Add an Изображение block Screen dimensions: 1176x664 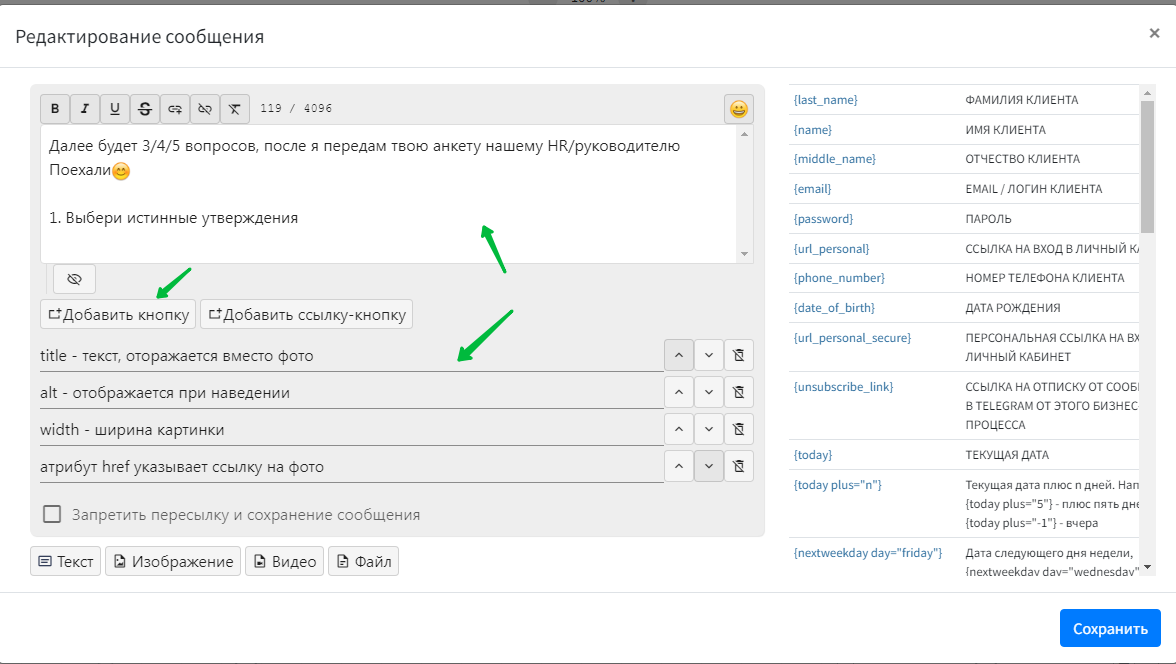coord(173,561)
